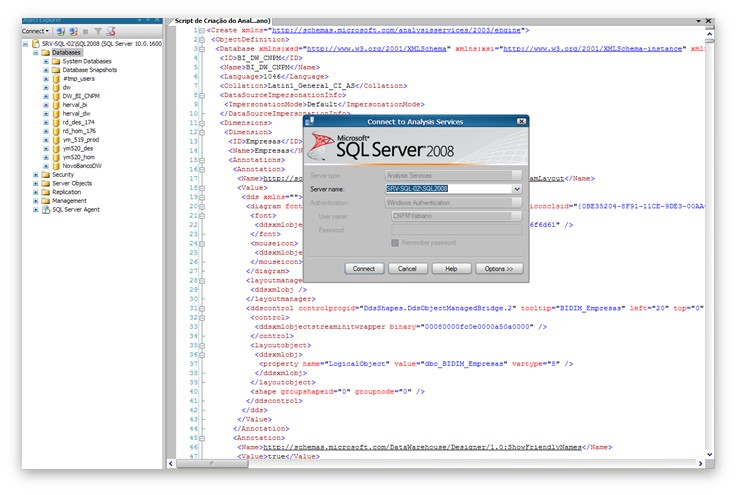Click the rd_des_174 database icon
The height and width of the screenshot is (495, 737).
pyautogui.click(x=56, y=122)
